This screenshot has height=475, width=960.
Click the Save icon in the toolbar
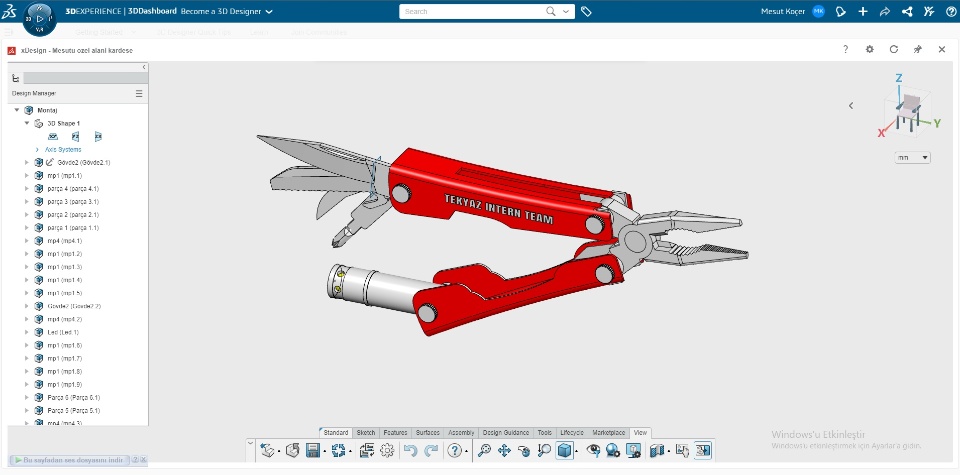(x=313, y=451)
